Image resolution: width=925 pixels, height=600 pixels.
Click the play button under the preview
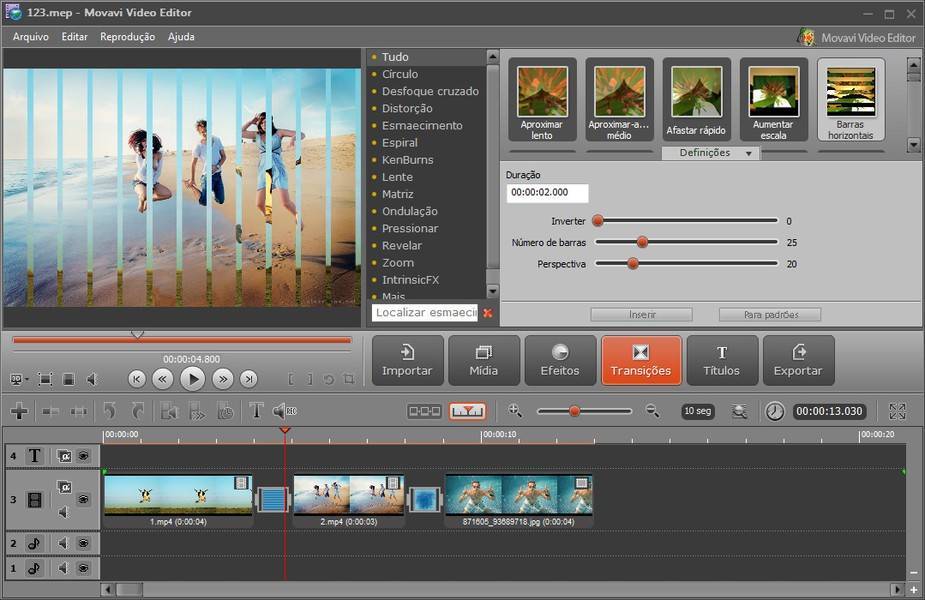click(192, 379)
